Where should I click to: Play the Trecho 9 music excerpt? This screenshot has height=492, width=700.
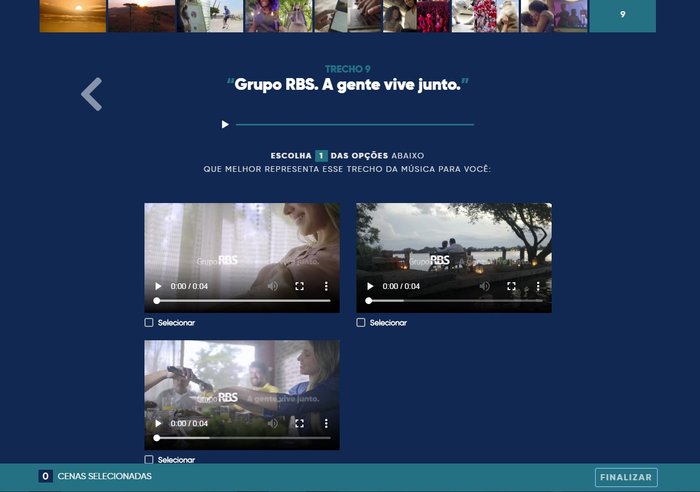225,124
